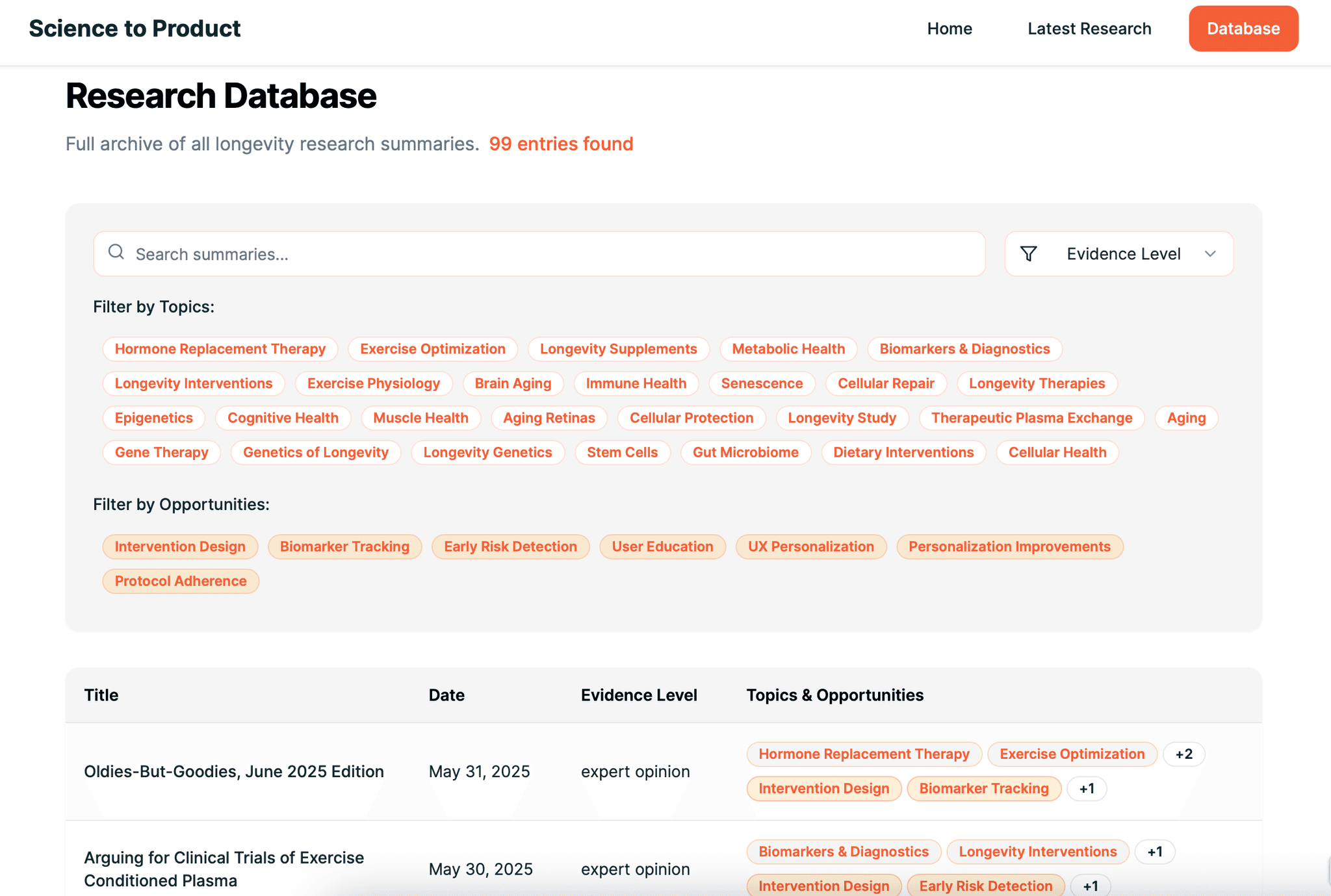This screenshot has width=1331, height=896.
Task: Click the Database nav button
Action: [1243, 29]
